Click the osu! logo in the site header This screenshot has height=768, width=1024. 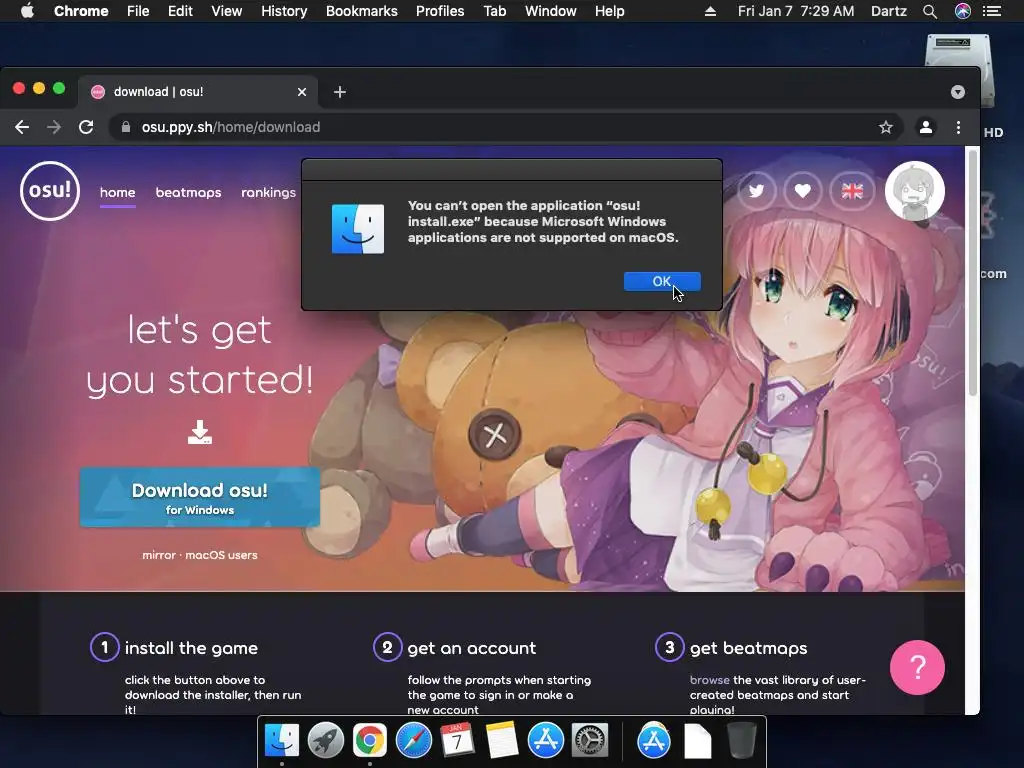coord(50,191)
